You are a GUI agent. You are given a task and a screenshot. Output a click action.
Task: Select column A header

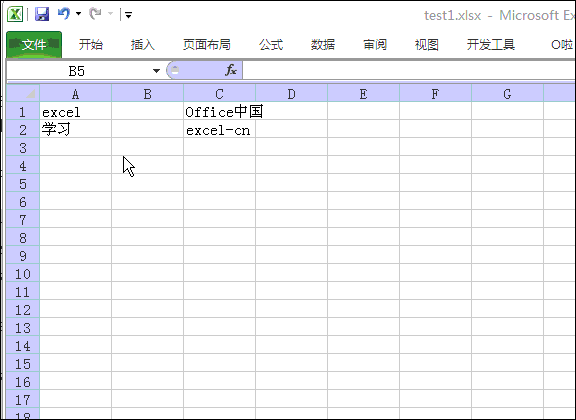coord(75,94)
